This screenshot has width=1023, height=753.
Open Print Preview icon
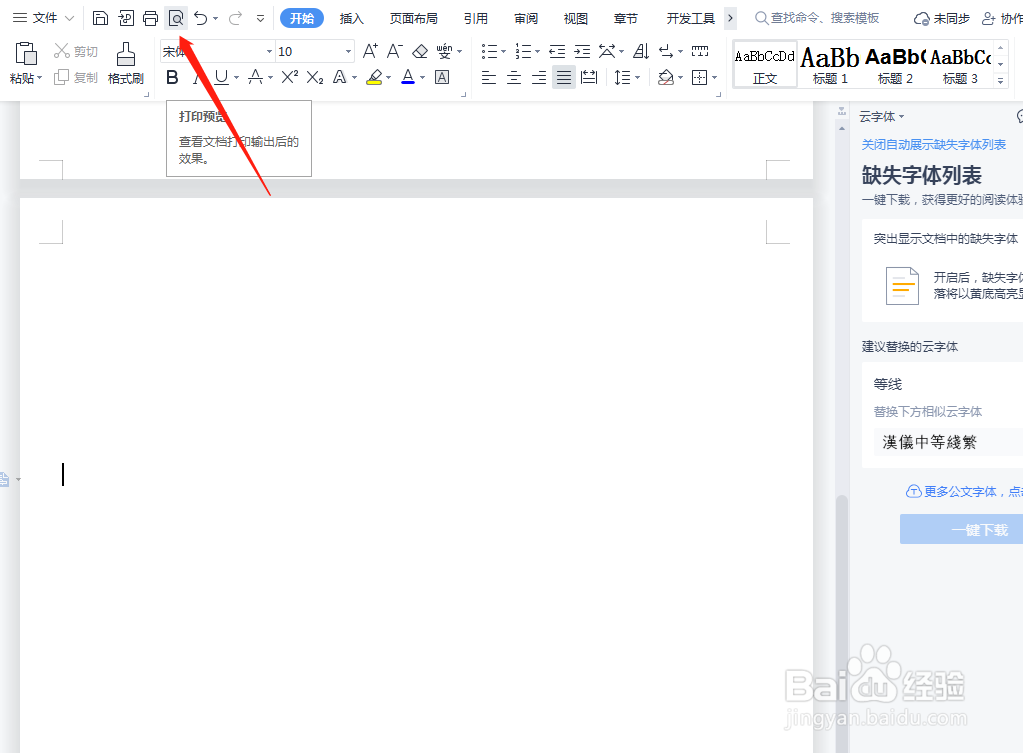pyautogui.click(x=176, y=18)
